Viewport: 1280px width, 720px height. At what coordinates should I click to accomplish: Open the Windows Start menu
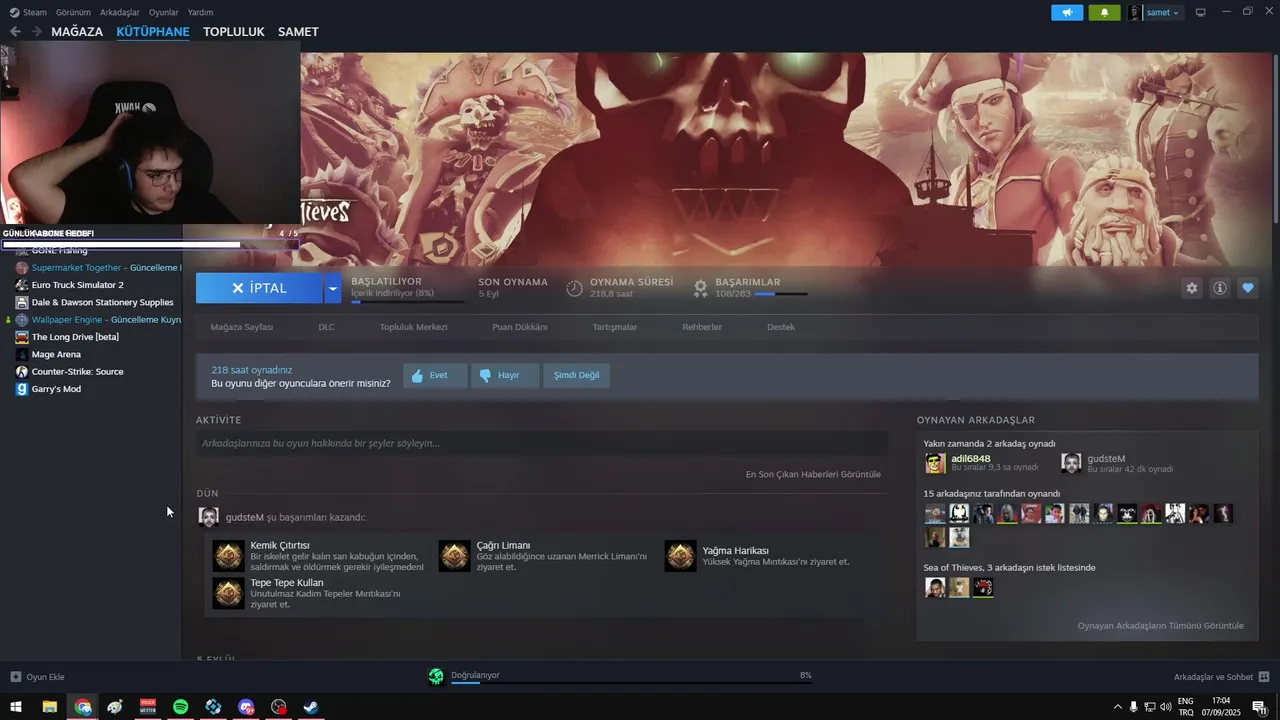pyautogui.click(x=16, y=707)
